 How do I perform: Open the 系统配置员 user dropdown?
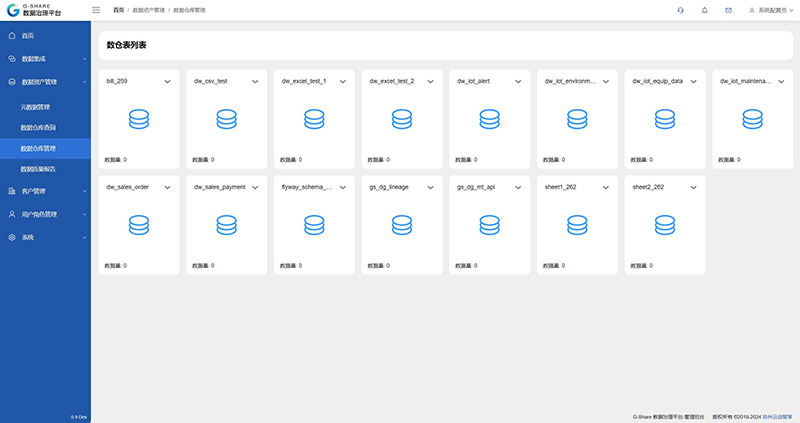(770, 10)
